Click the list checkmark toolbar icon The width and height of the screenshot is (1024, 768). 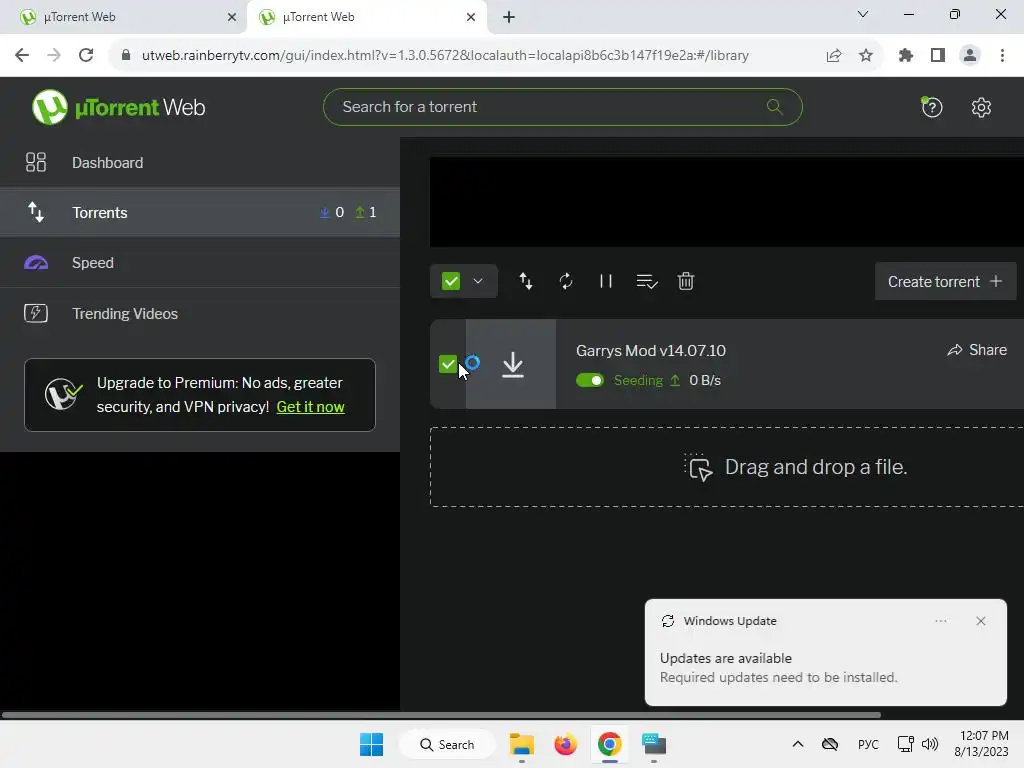(647, 281)
